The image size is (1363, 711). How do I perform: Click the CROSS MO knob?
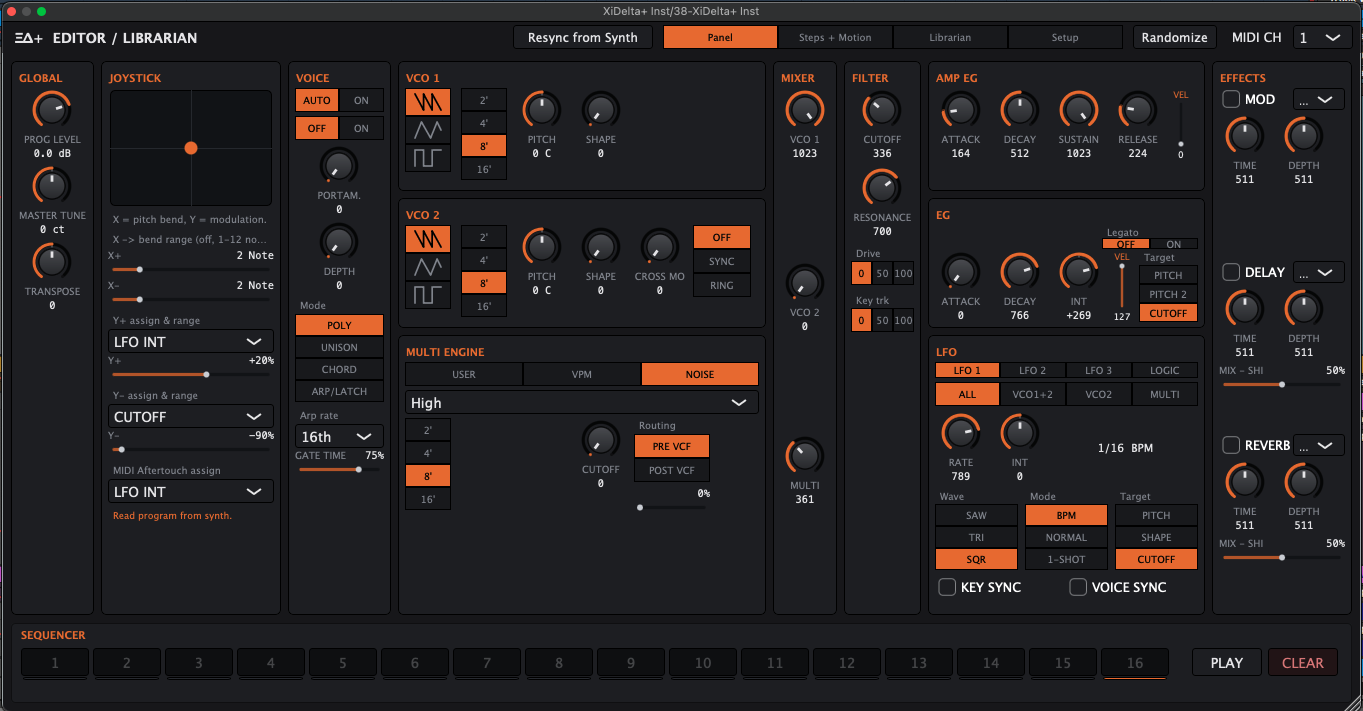coord(660,248)
